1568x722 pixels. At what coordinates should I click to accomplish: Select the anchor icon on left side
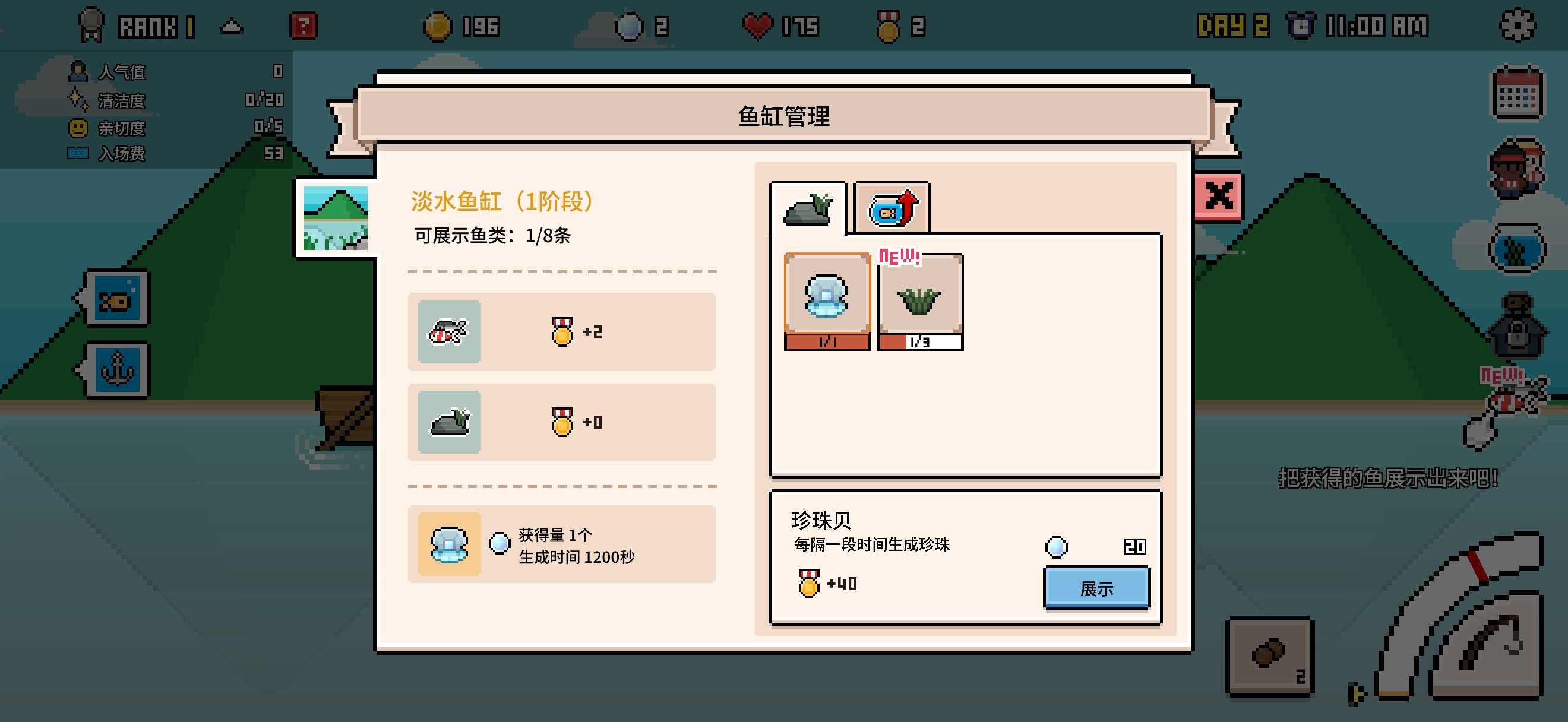[117, 369]
